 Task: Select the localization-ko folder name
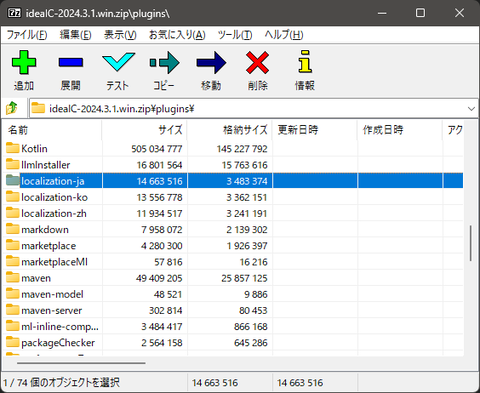tap(54, 197)
